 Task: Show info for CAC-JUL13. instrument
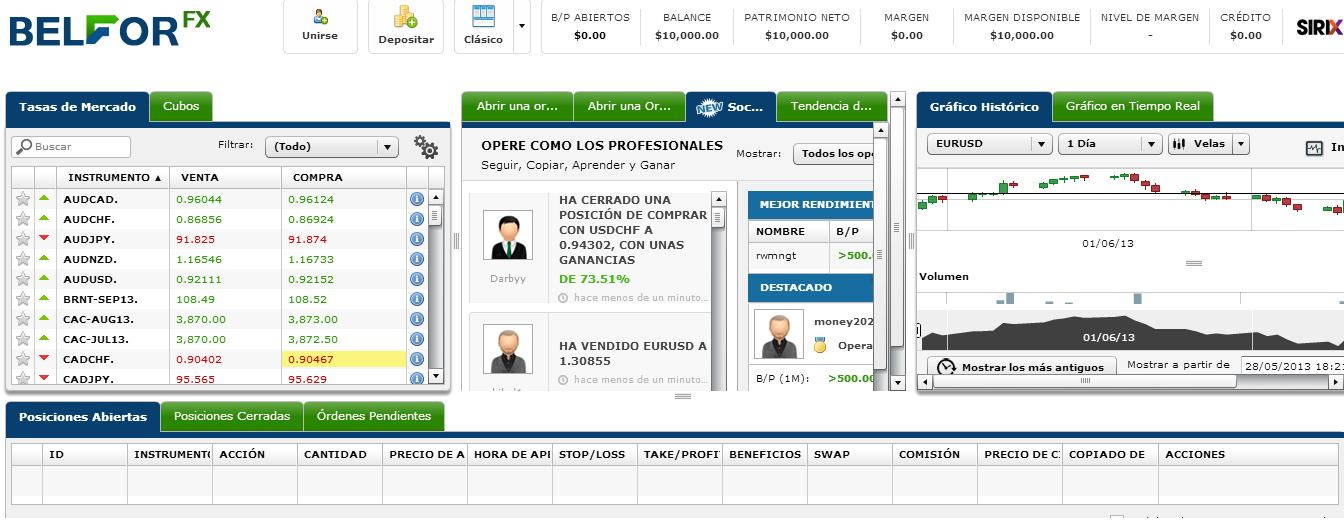tap(417, 339)
